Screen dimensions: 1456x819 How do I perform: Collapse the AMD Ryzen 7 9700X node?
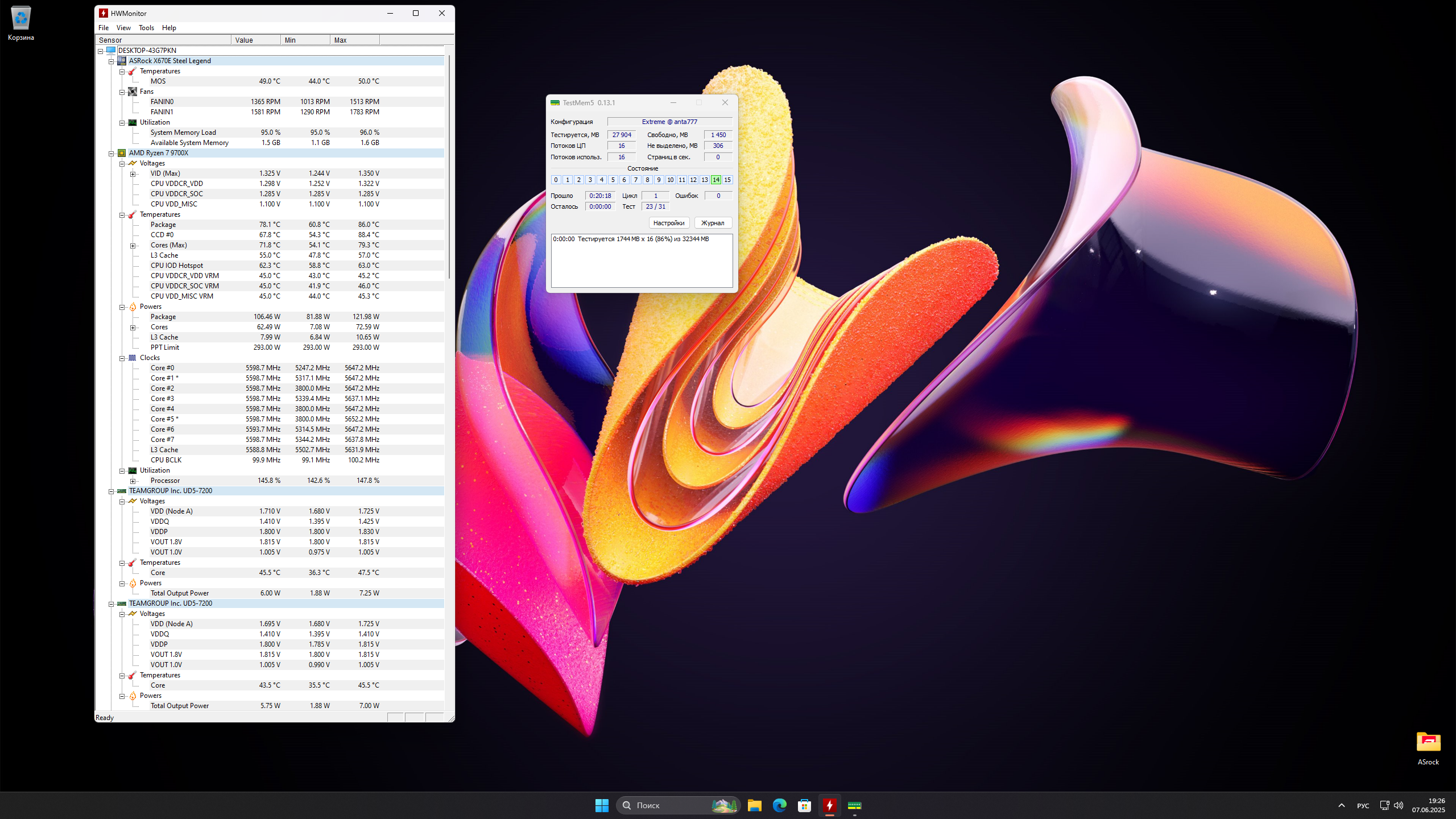pyautogui.click(x=111, y=154)
